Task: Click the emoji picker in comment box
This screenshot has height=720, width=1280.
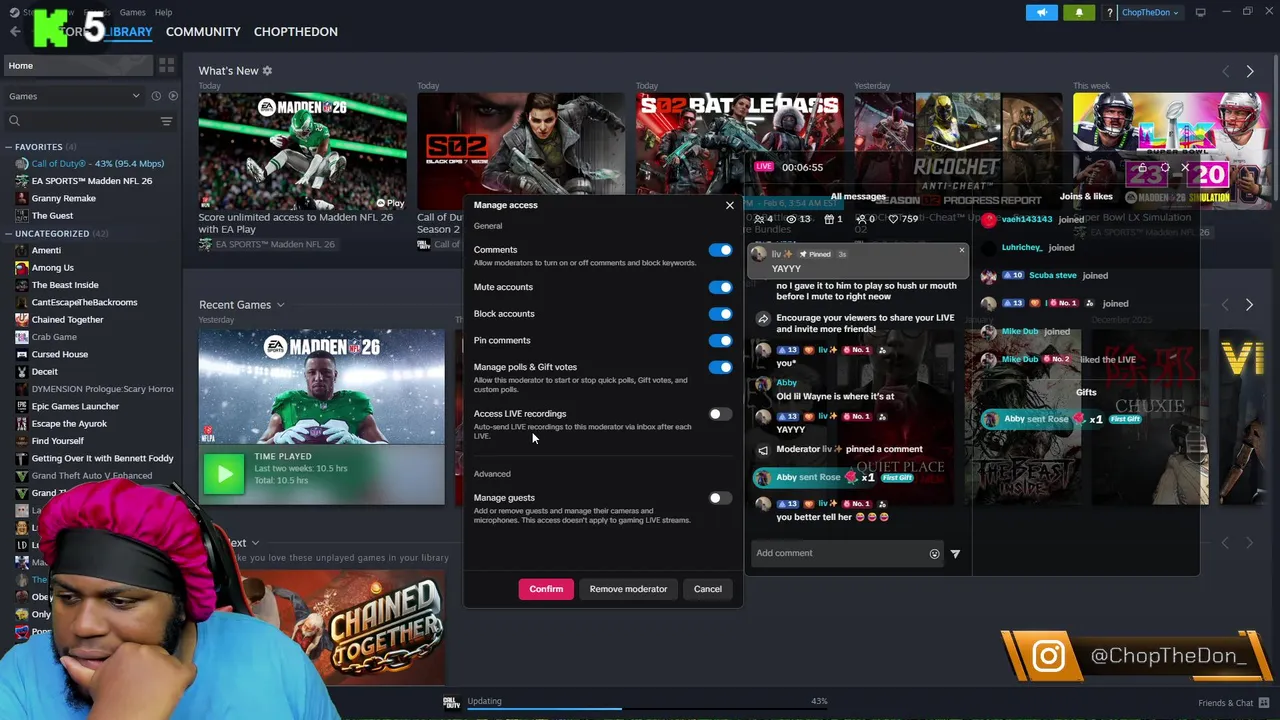Action: [x=934, y=554]
